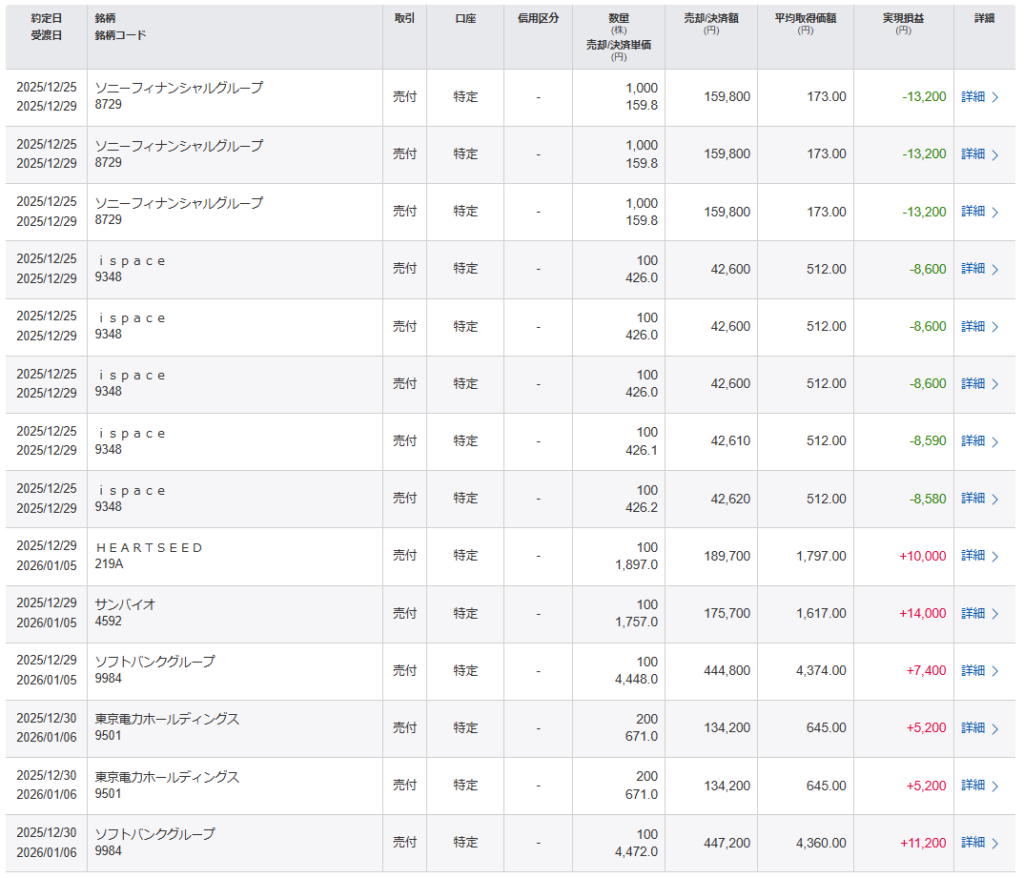Click the chevron in ispace row with 42,620
The image size is (1024, 878).
point(994,498)
